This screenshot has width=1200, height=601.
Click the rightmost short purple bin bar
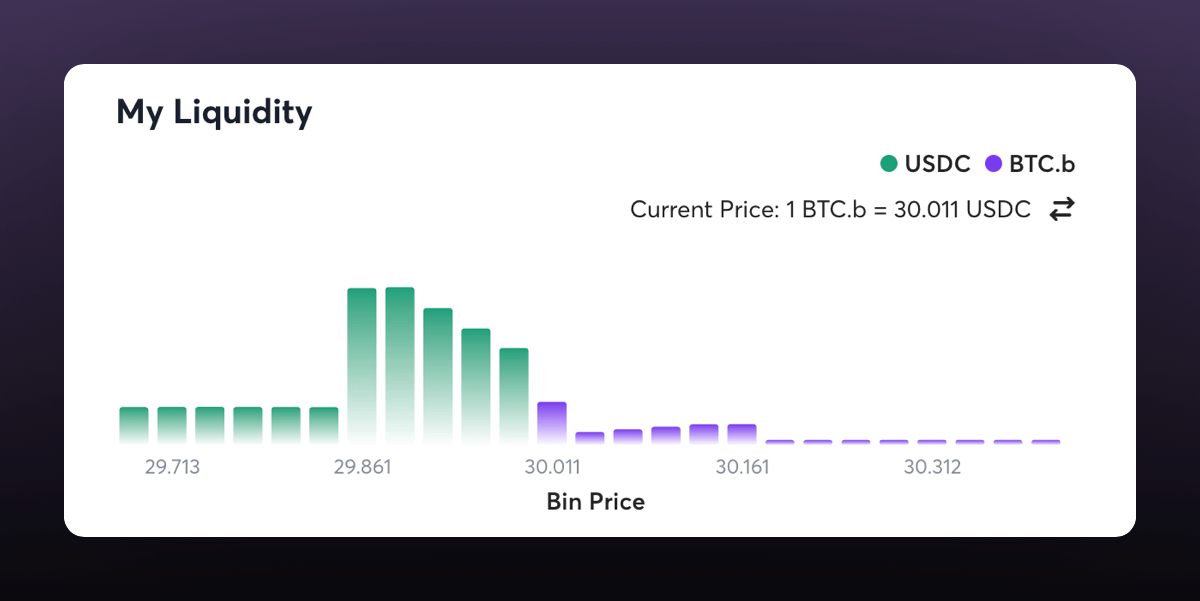[1046, 441]
